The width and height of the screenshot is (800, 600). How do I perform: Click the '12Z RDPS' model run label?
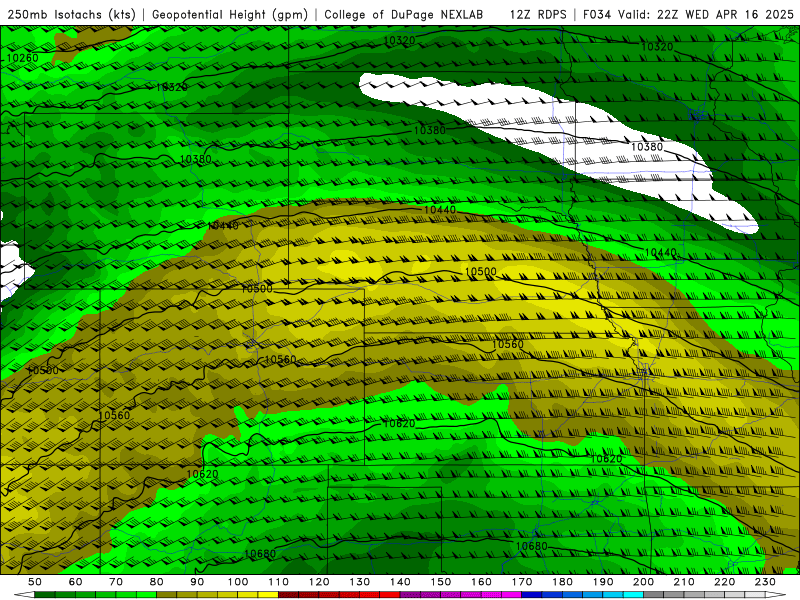[x=538, y=15]
